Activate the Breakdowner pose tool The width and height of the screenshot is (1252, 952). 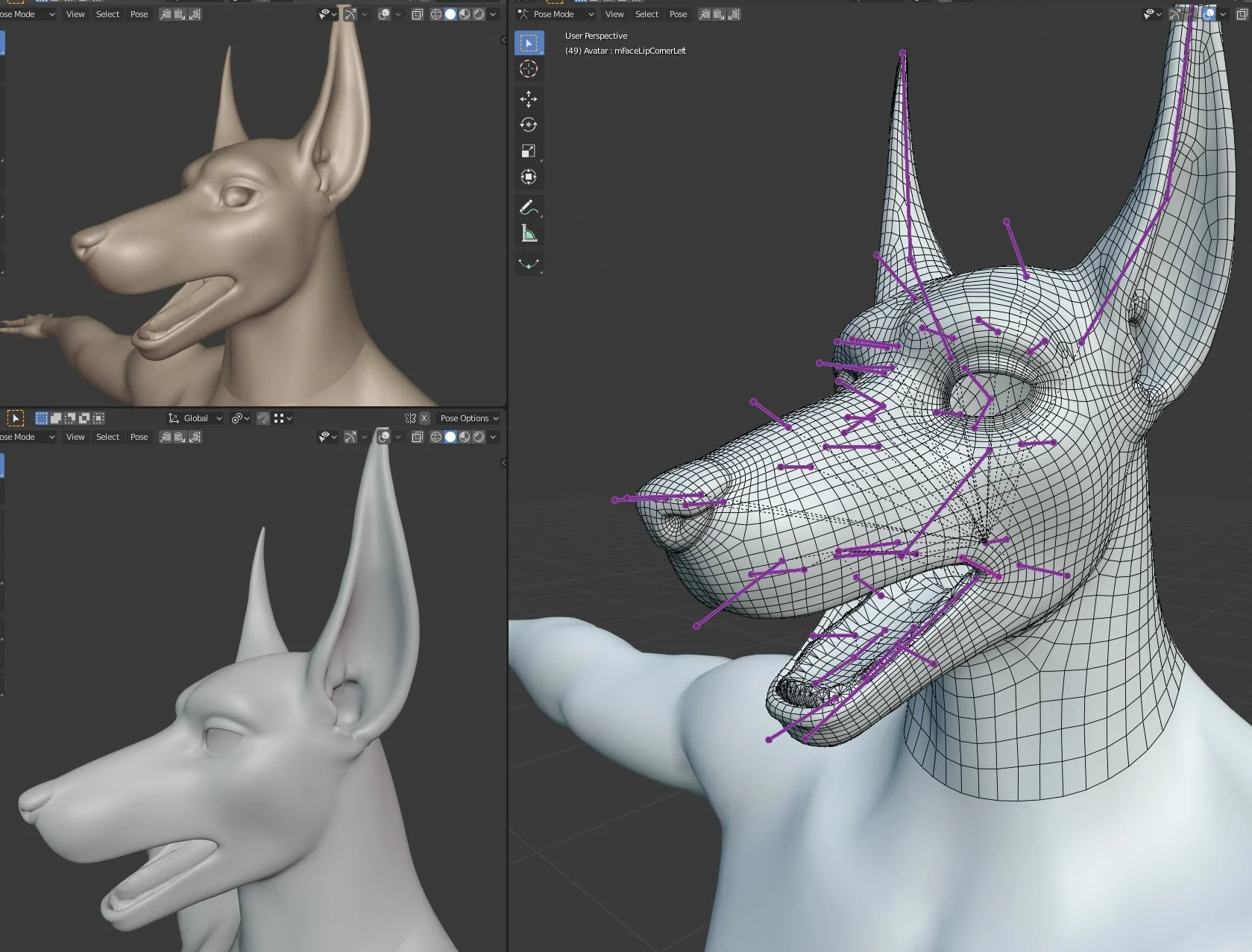pos(529,264)
